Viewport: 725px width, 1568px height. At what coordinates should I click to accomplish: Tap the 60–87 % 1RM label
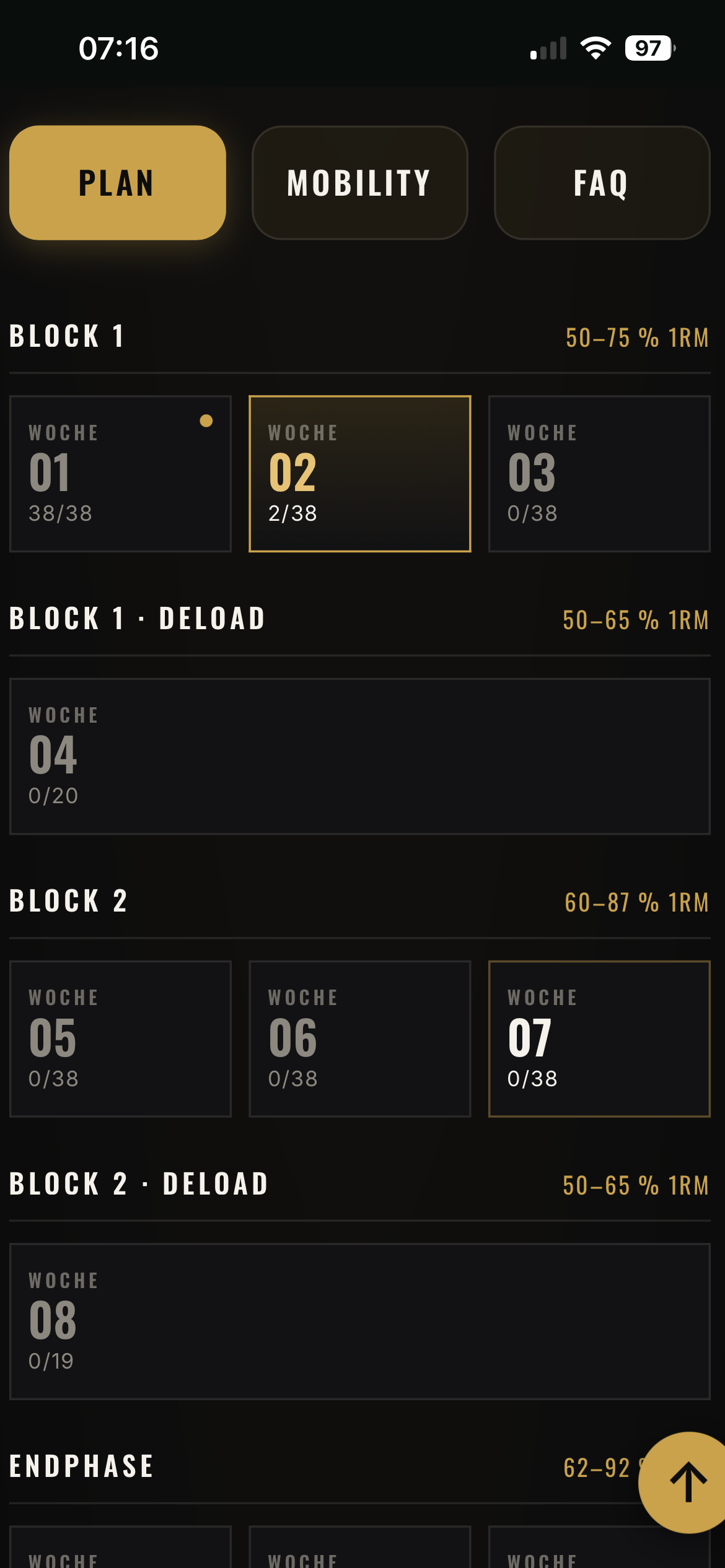636,902
